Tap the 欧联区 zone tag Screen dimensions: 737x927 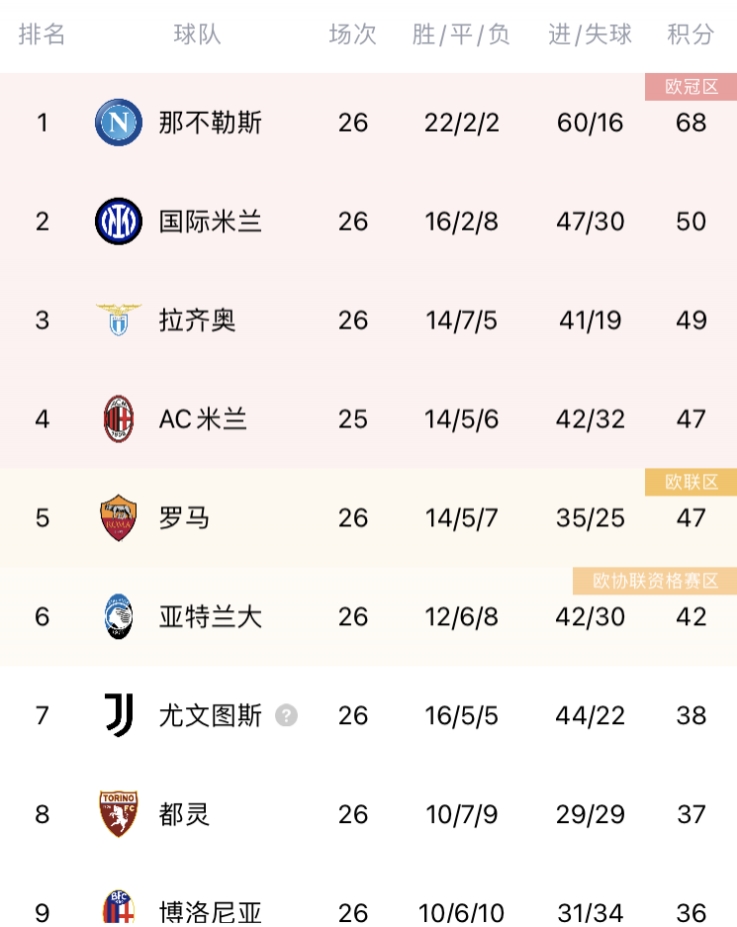[x=691, y=482]
